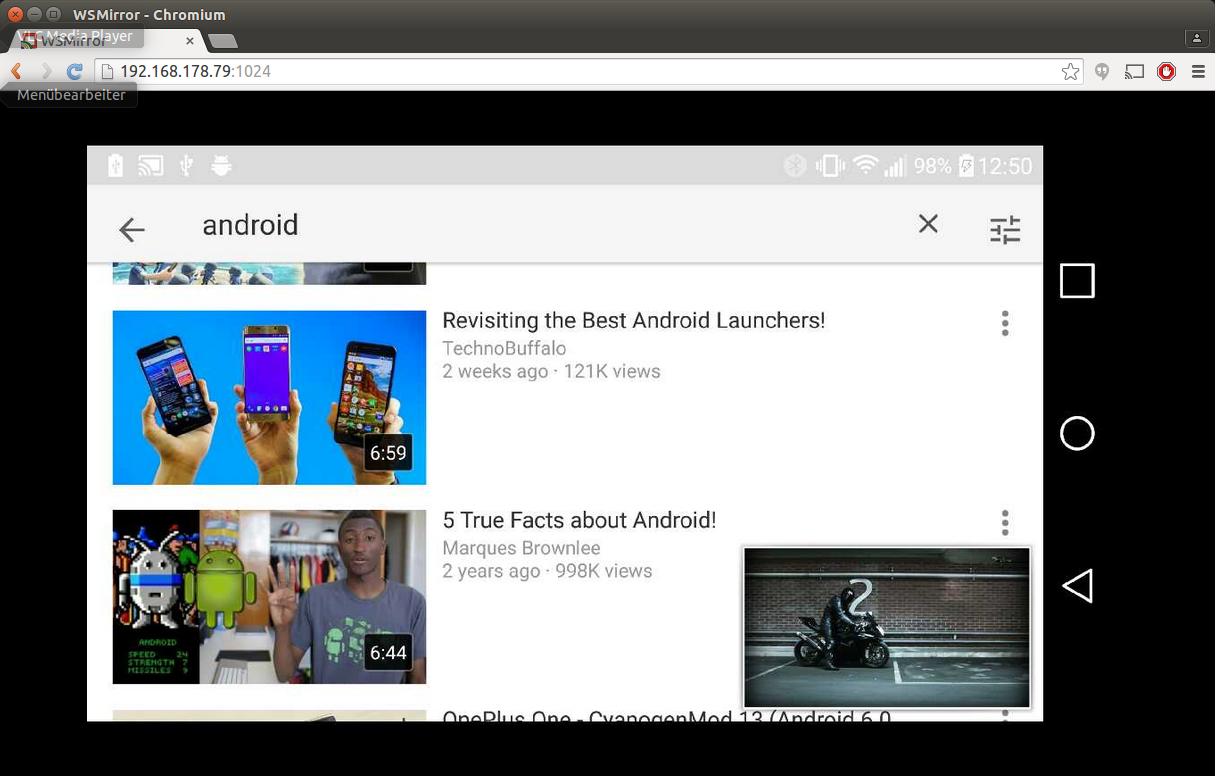Tap the 12:50 clock in status bar

(x=1005, y=166)
